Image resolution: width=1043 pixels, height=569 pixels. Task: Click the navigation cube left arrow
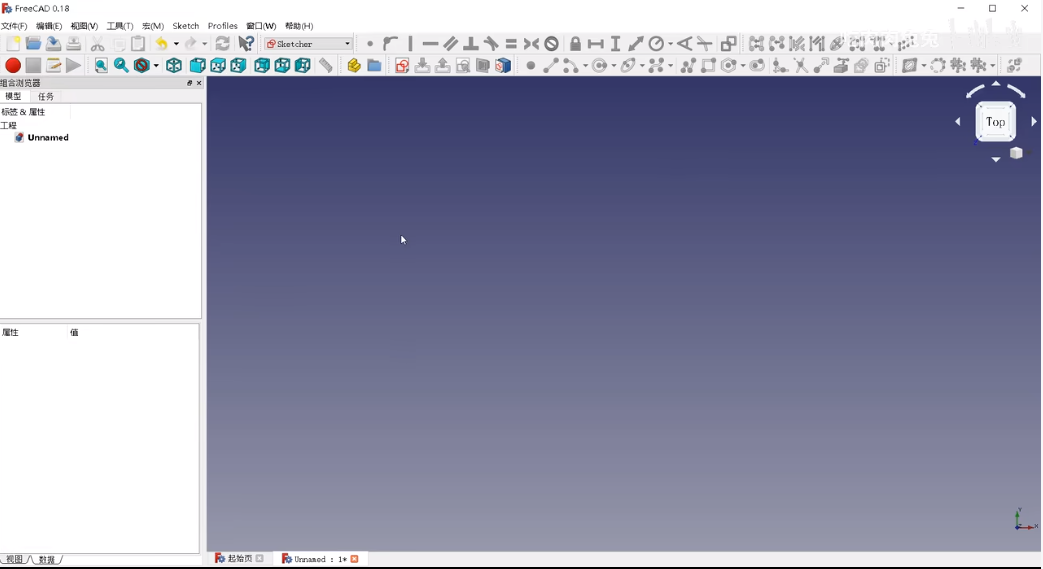(958, 122)
